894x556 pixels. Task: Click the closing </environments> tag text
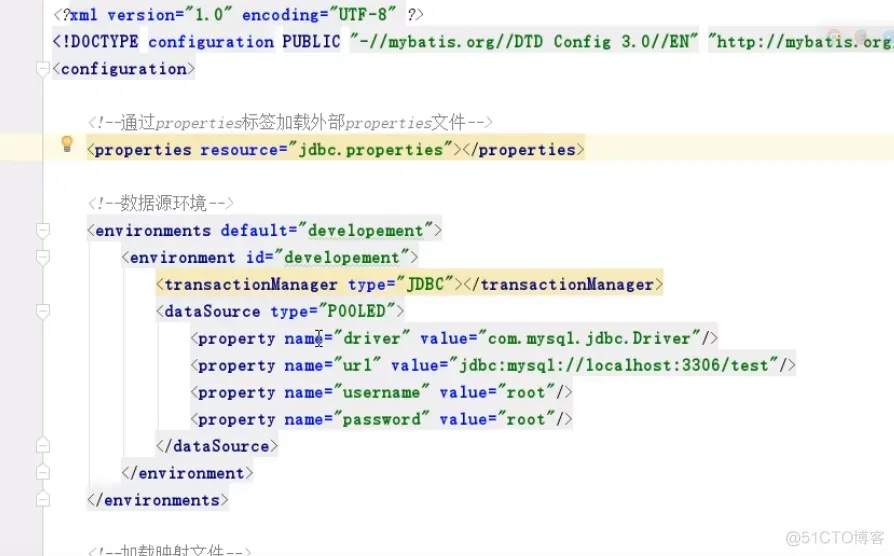pyautogui.click(x=158, y=500)
